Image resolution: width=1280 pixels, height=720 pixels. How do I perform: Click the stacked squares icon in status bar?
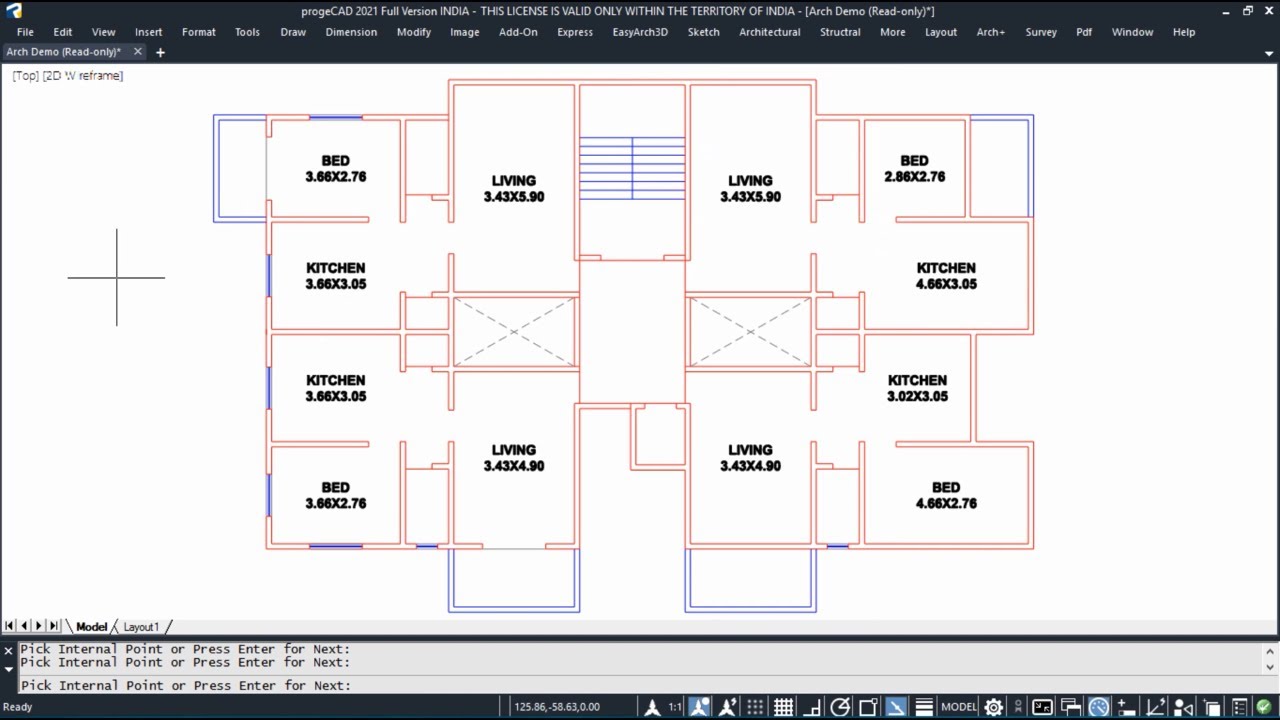[1211, 707]
